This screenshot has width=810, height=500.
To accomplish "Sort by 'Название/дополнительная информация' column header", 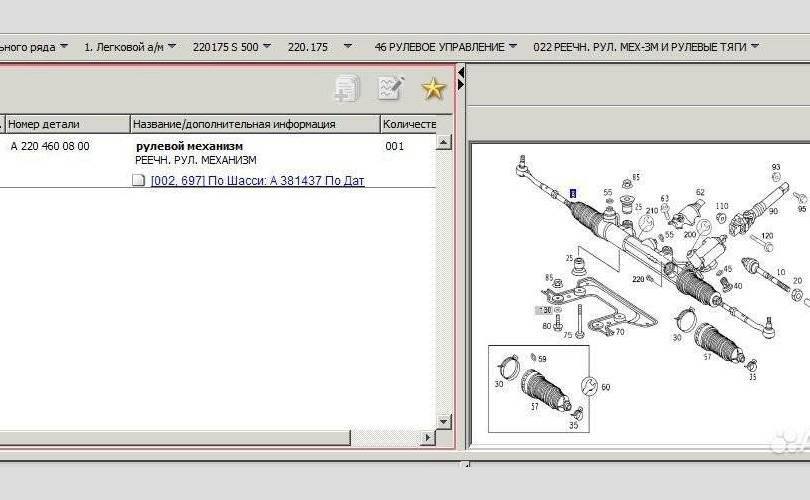I will (254, 124).
